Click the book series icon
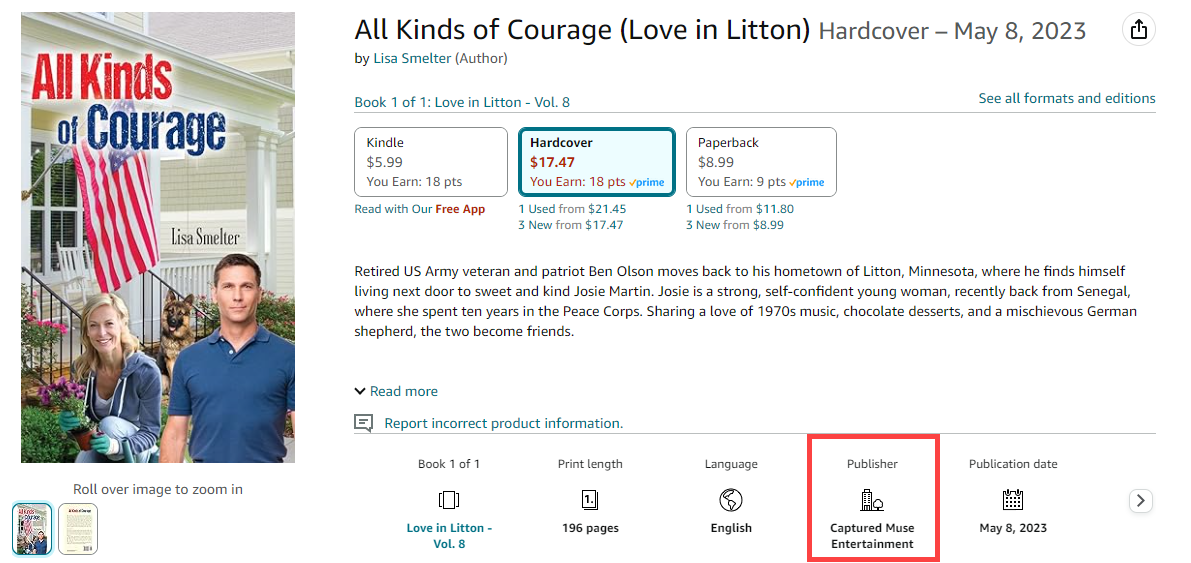 449,499
